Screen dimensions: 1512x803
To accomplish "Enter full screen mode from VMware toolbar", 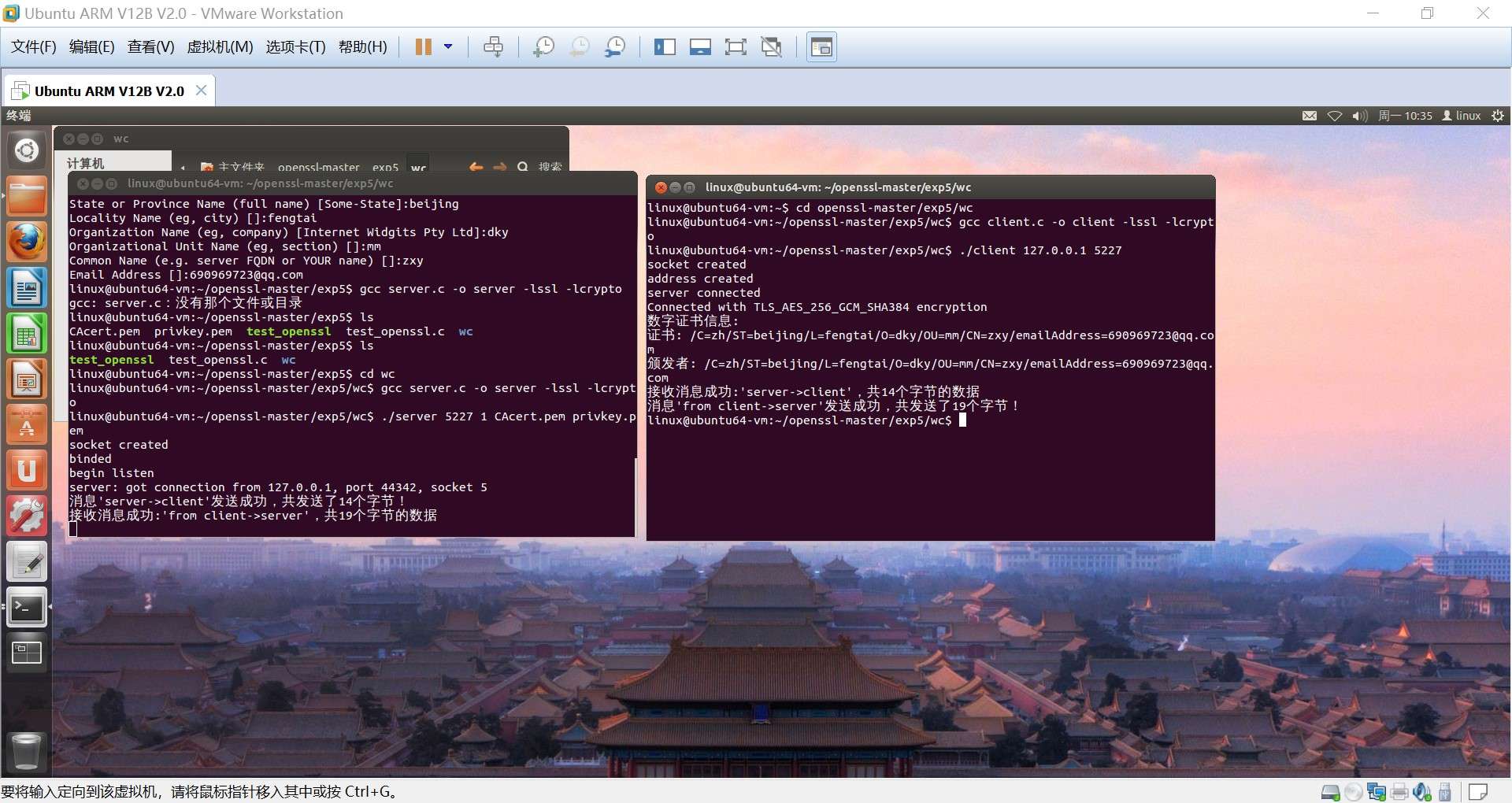I will 736,47.
